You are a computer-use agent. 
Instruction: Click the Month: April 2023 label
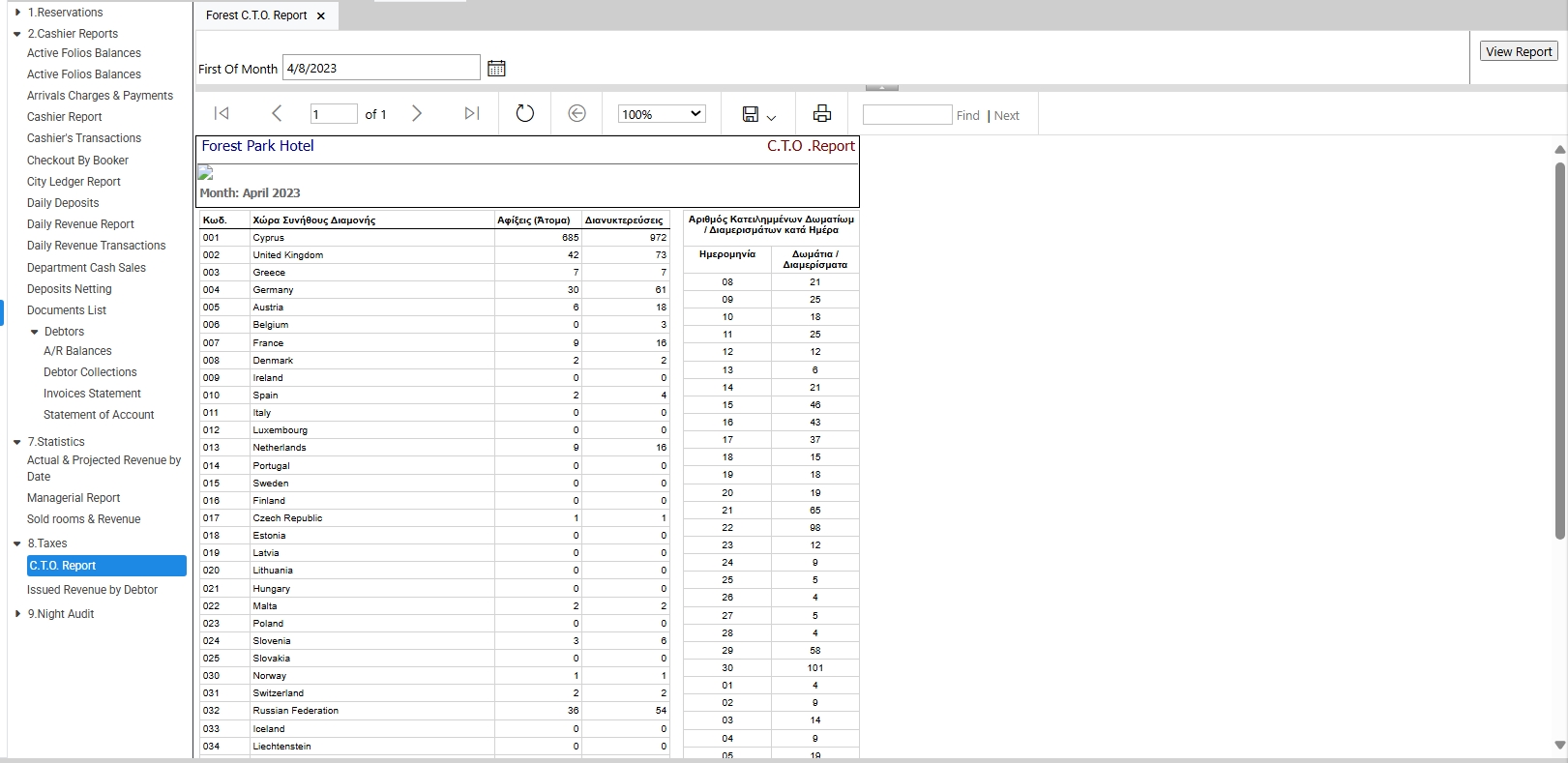(250, 192)
